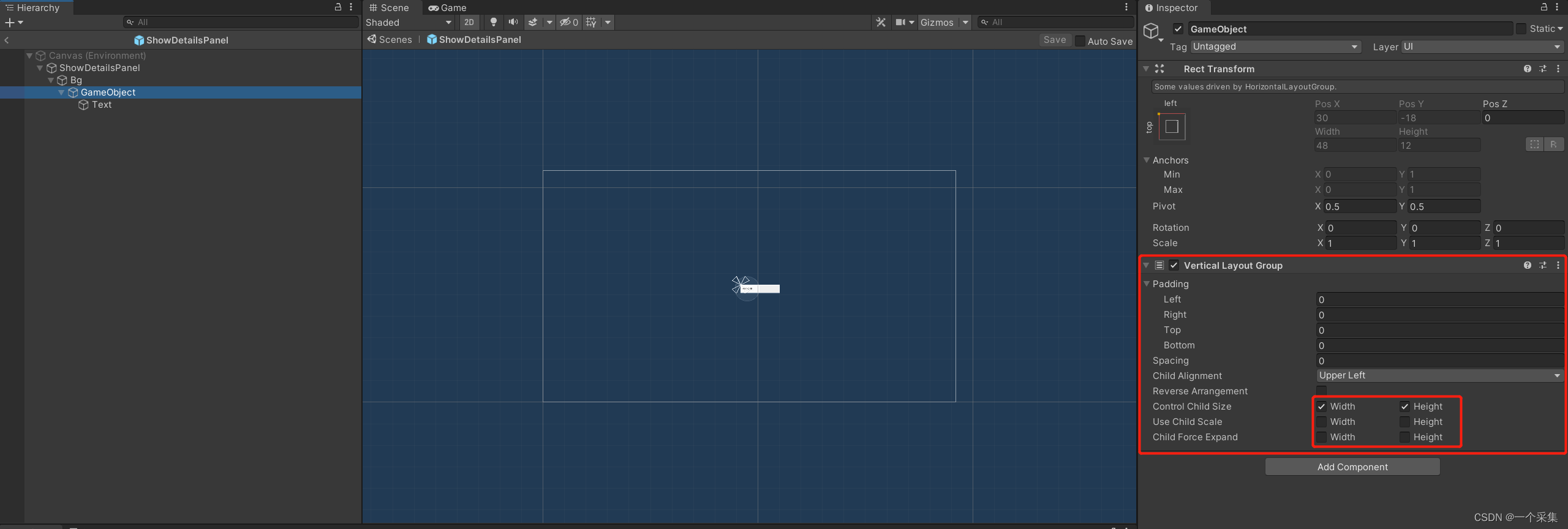This screenshot has width=1568, height=529.
Task: Open Shaded draw mode dropdown
Action: (x=409, y=22)
